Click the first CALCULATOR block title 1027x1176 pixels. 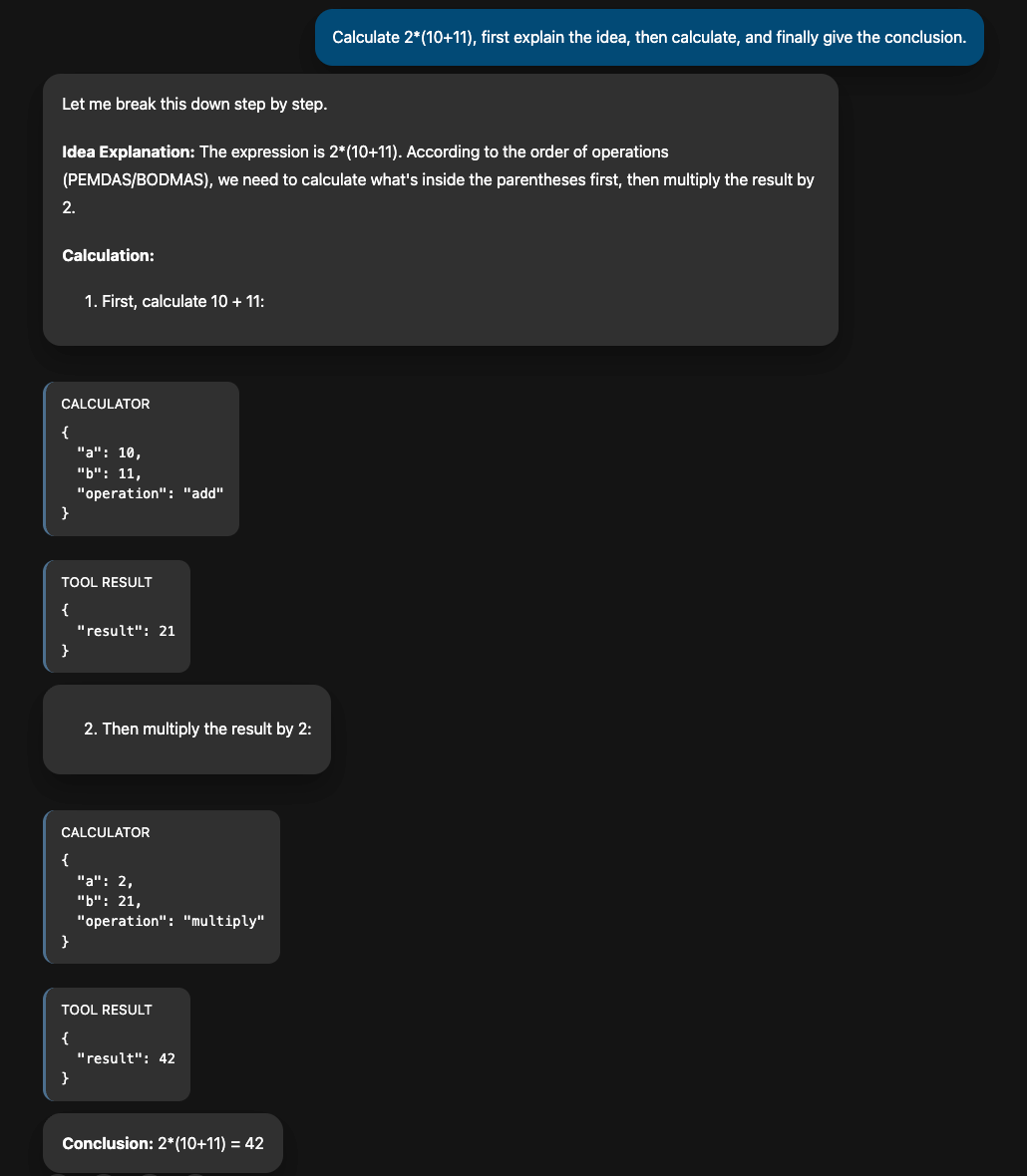pyautogui.click(x=106, y=404)
